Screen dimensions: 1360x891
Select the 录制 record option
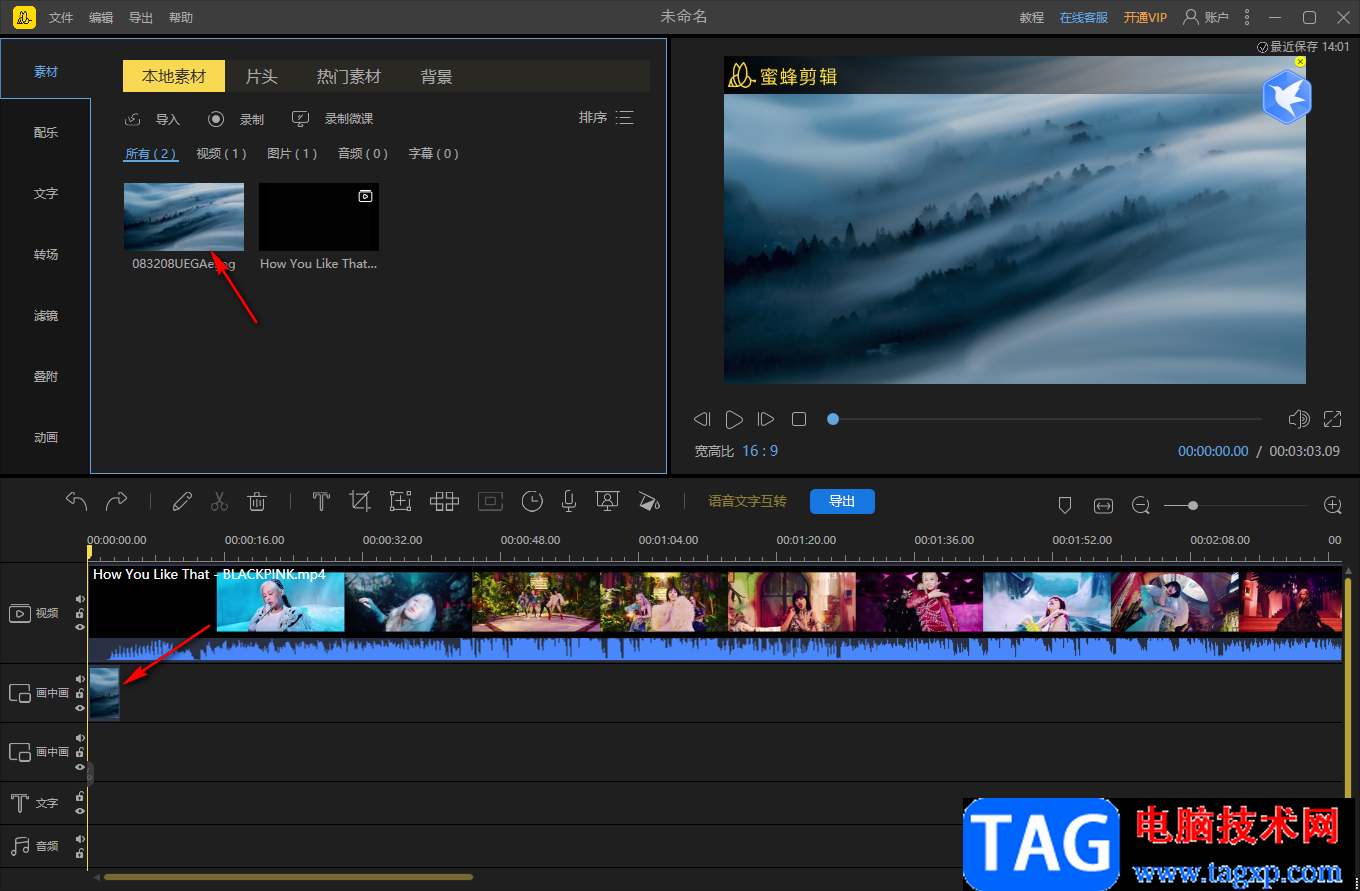click(x=236, y=119)
